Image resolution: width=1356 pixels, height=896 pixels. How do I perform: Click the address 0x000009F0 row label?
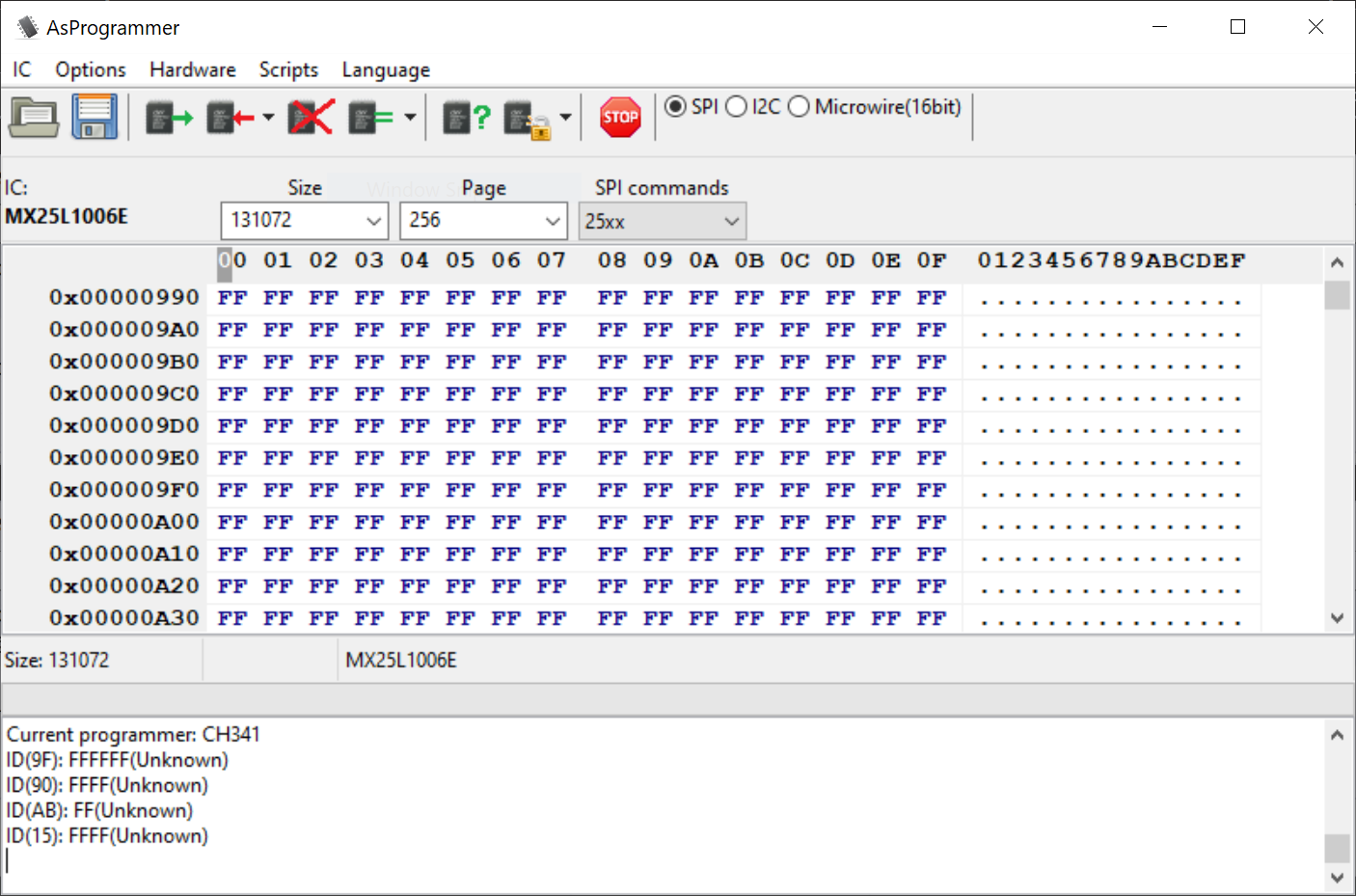(124, 489)
